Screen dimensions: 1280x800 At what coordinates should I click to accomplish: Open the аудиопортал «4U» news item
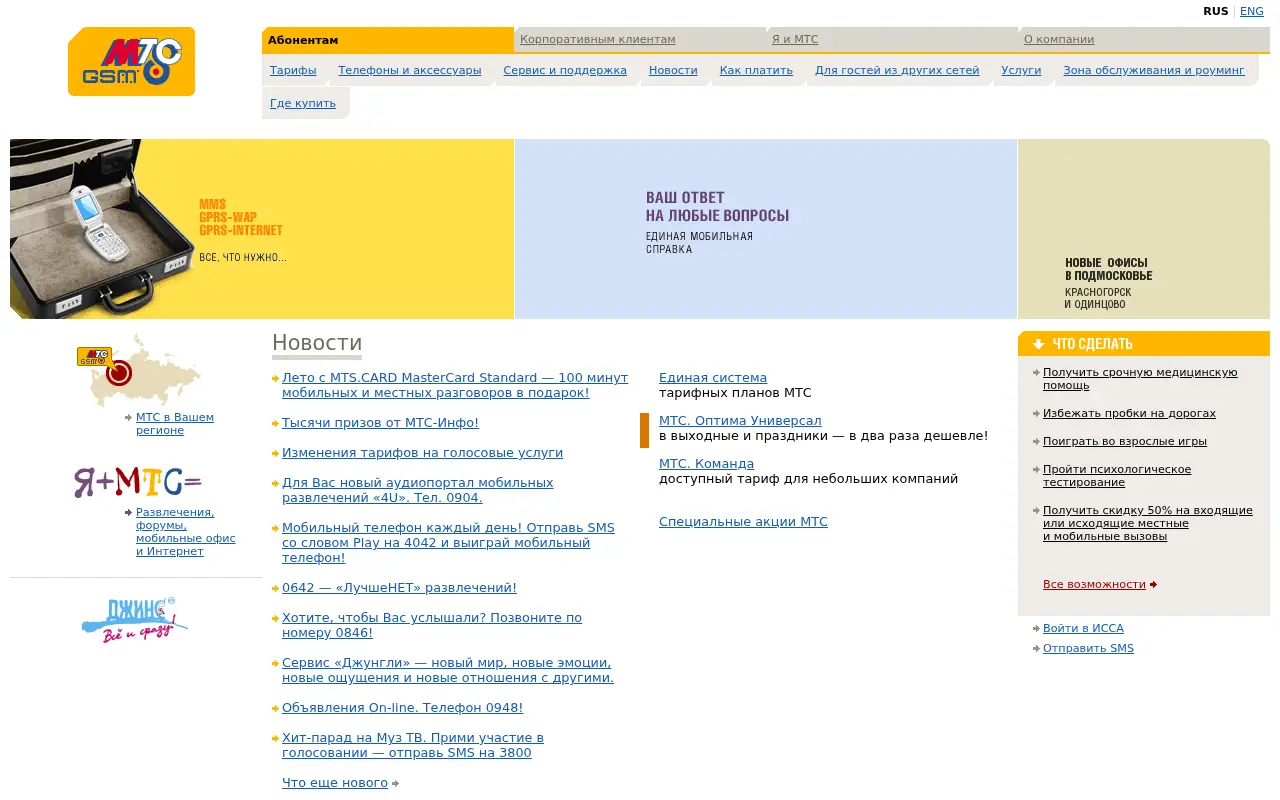(417, 490)
